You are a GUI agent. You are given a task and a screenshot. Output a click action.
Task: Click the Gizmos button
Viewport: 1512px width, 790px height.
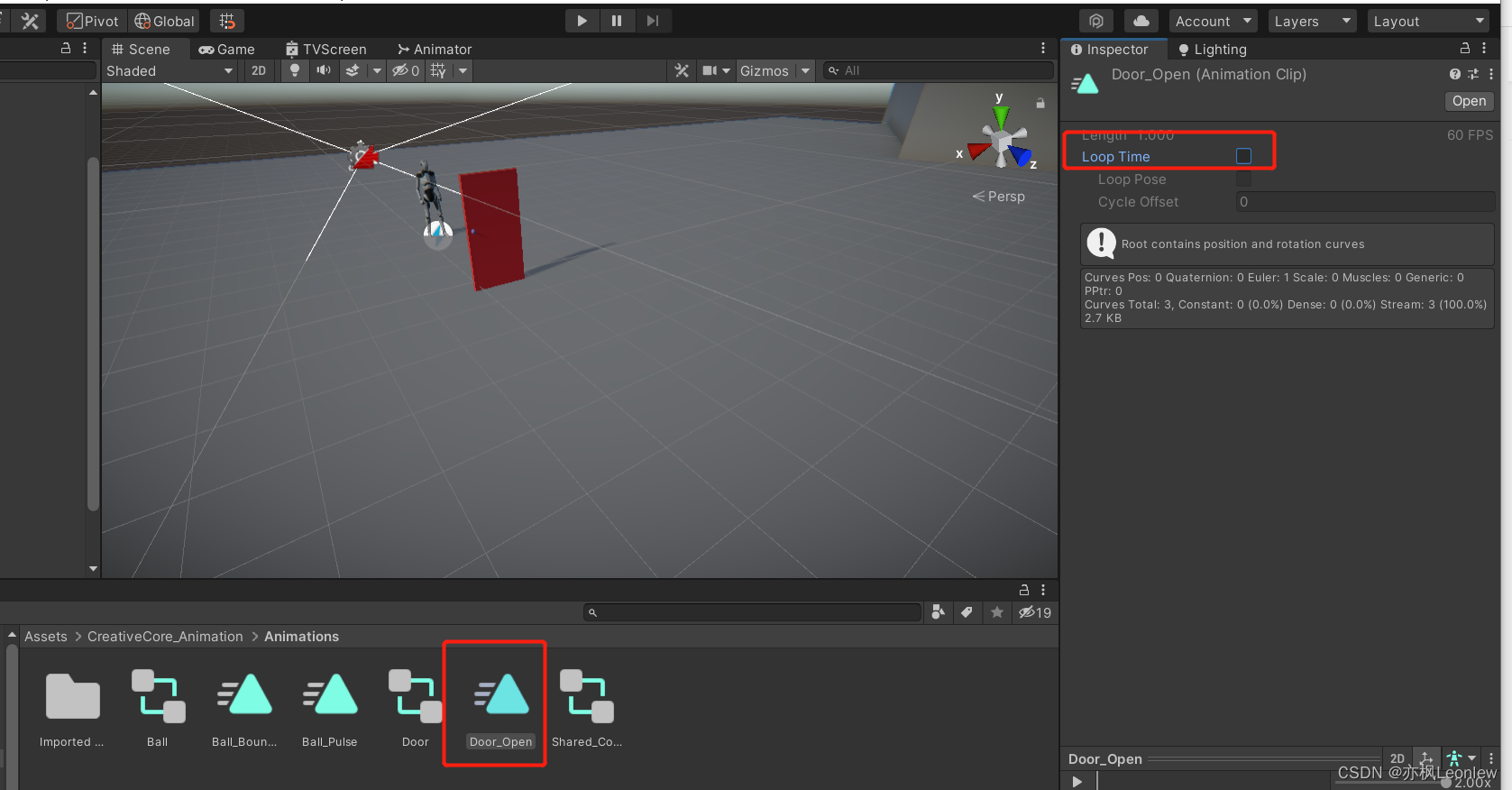tap(765, 71)
